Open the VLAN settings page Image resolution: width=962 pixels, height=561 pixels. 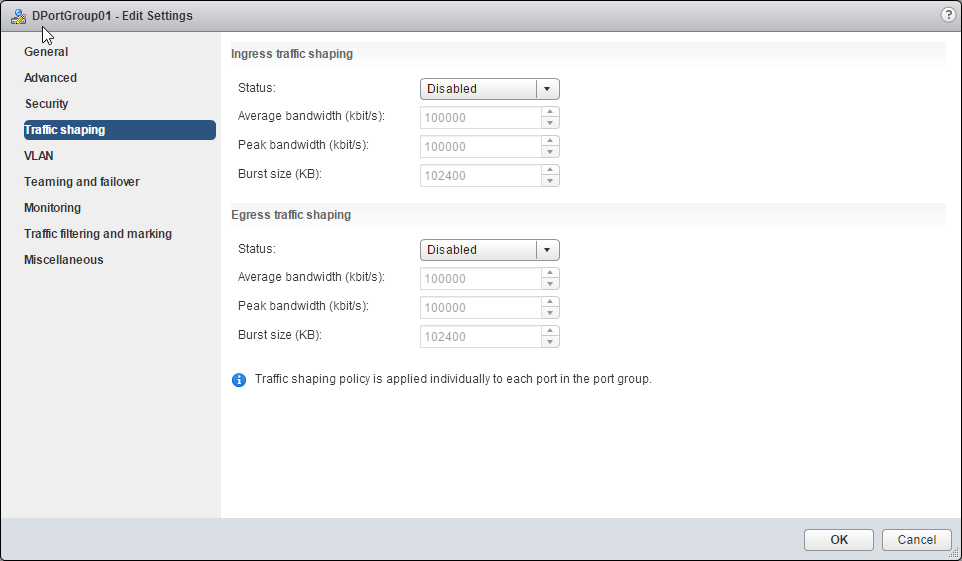tap(39, 156)
